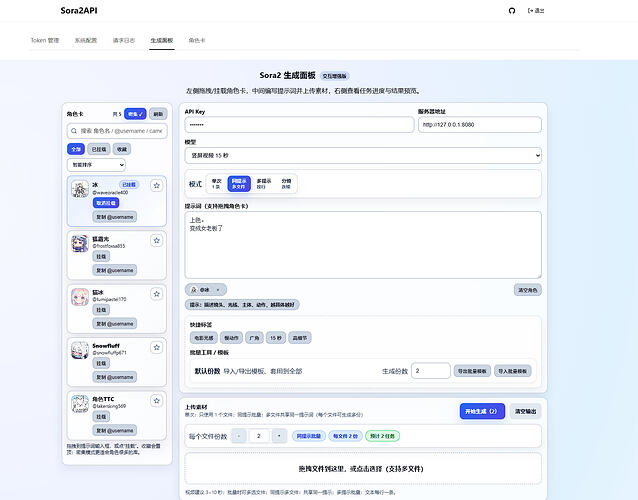Decrease 每个文件份数 with minus button
This screenshot has height=500, width=638.
[x=238, y=436]
